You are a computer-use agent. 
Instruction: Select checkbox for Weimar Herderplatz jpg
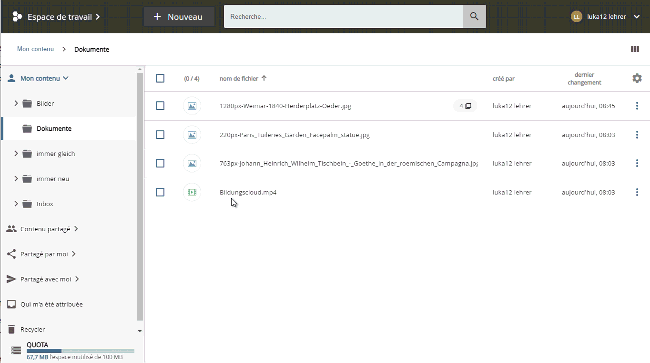tap(160, 106)
